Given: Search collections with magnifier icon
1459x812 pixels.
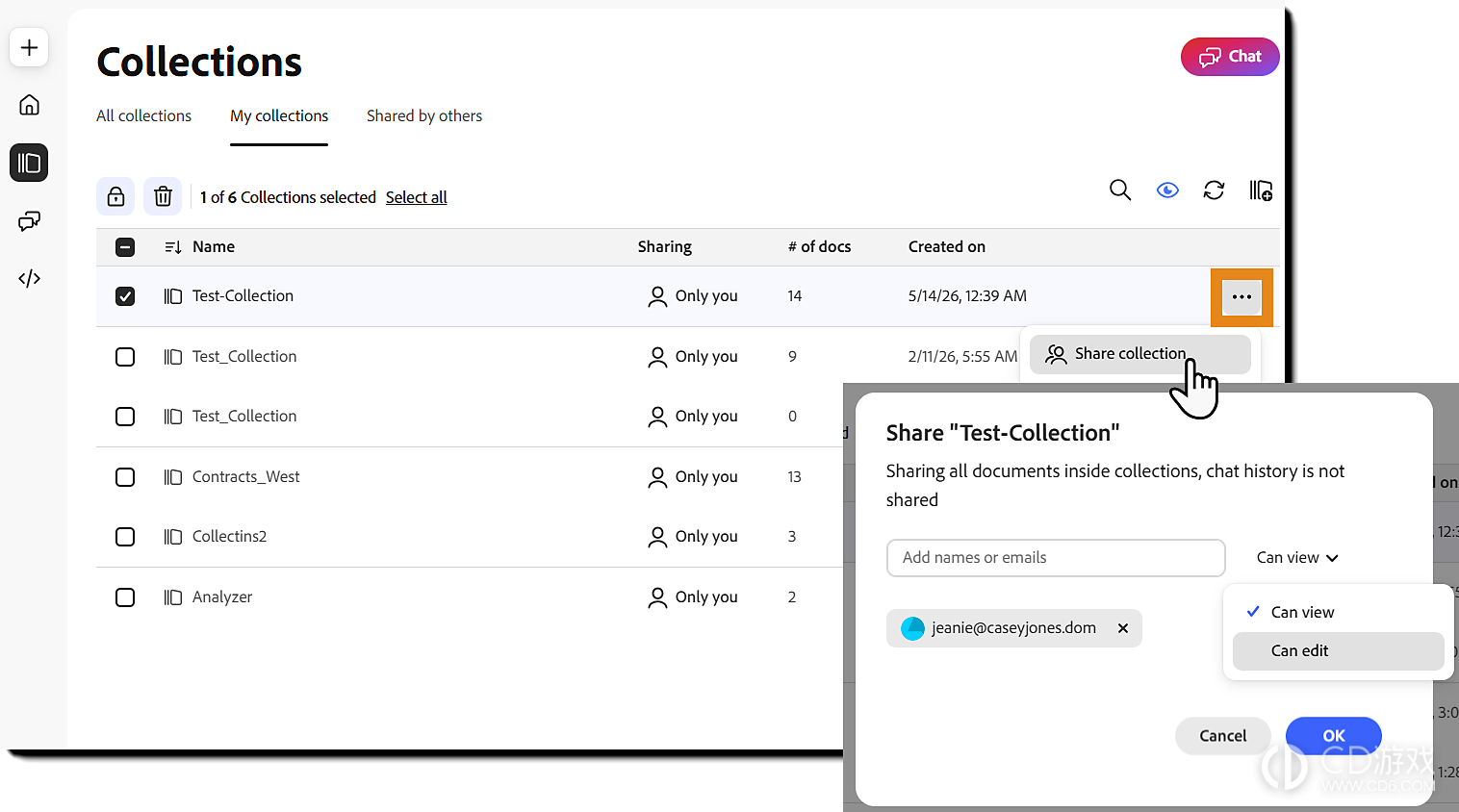Looking at the screenshot, I should [1120, 190].
